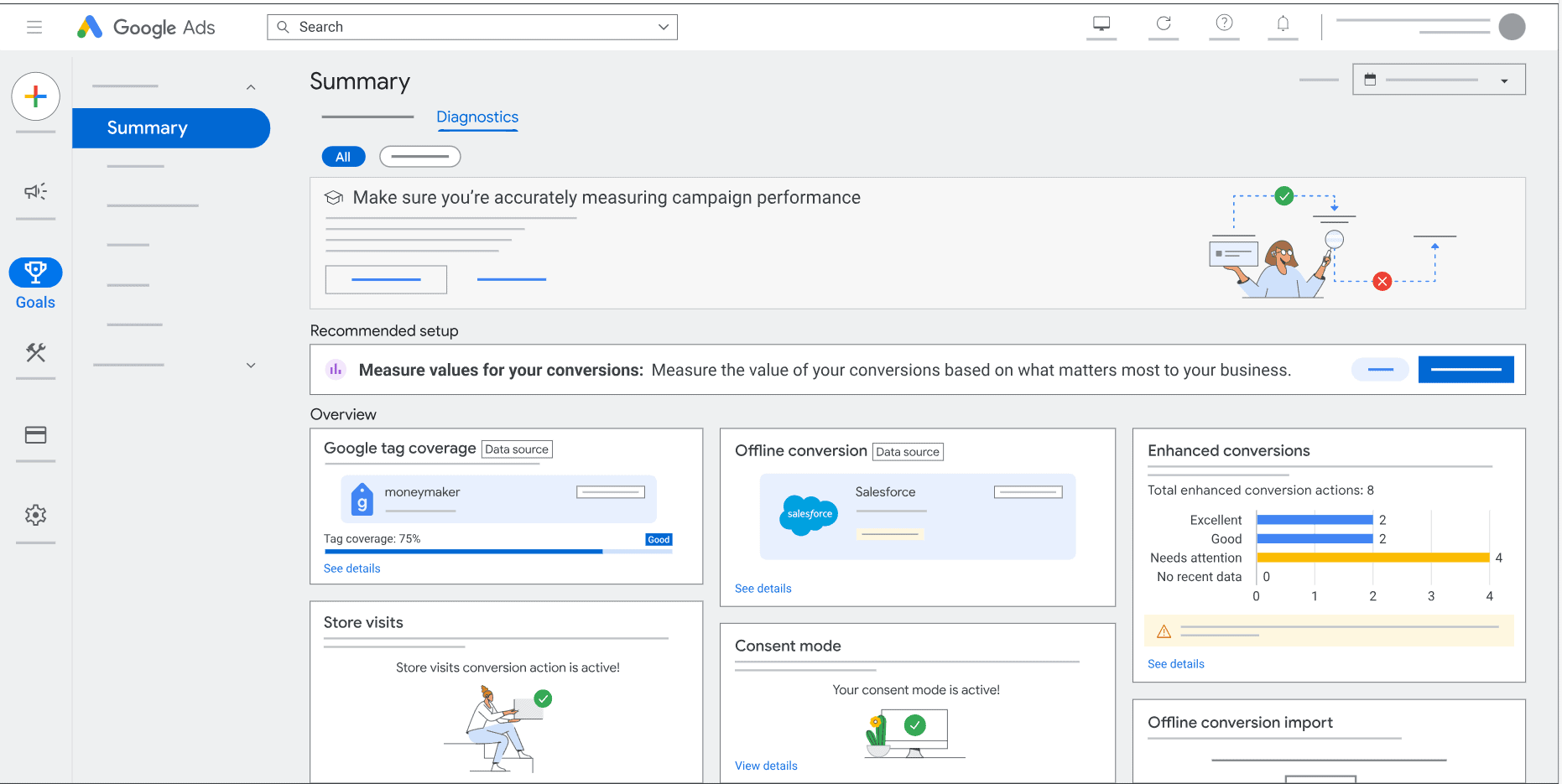Open Tools wrench icon in sidebar
1562x784 pixels.
[x=35, y=352]
